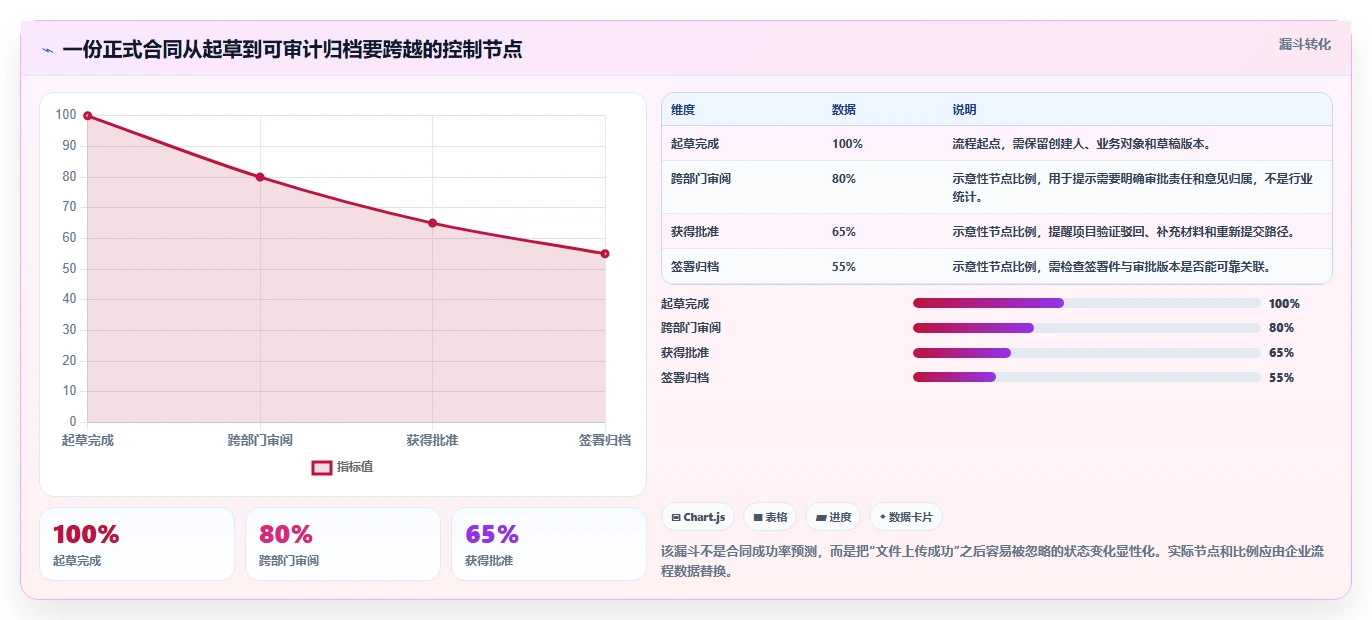1372x620 pixels.
Task: Click the 跨部门审阅 x-axis label on chart
Action: (260, 440)
